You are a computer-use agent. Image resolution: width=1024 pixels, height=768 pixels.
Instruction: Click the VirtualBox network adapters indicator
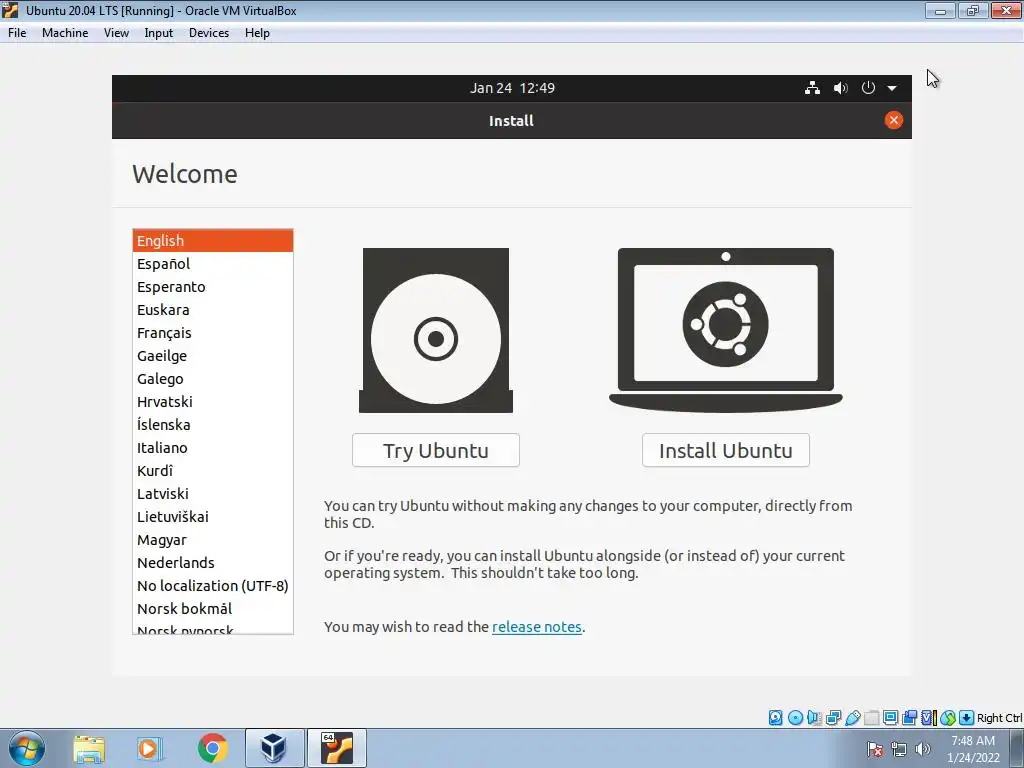(833, 718)
